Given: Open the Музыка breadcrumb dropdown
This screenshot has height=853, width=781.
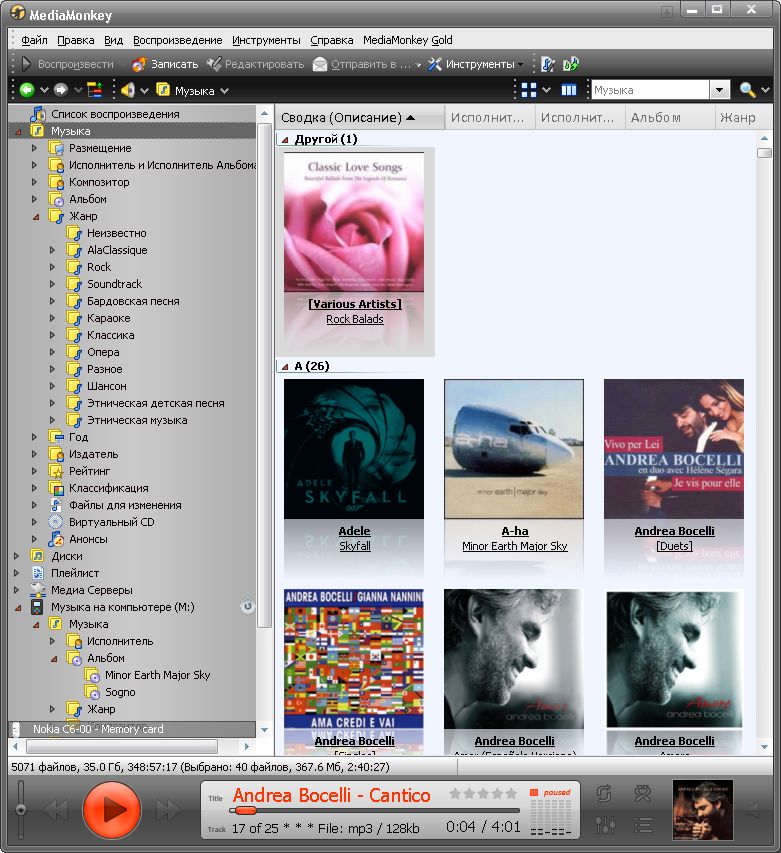Looking at the screenshot, I should (225, 90).
